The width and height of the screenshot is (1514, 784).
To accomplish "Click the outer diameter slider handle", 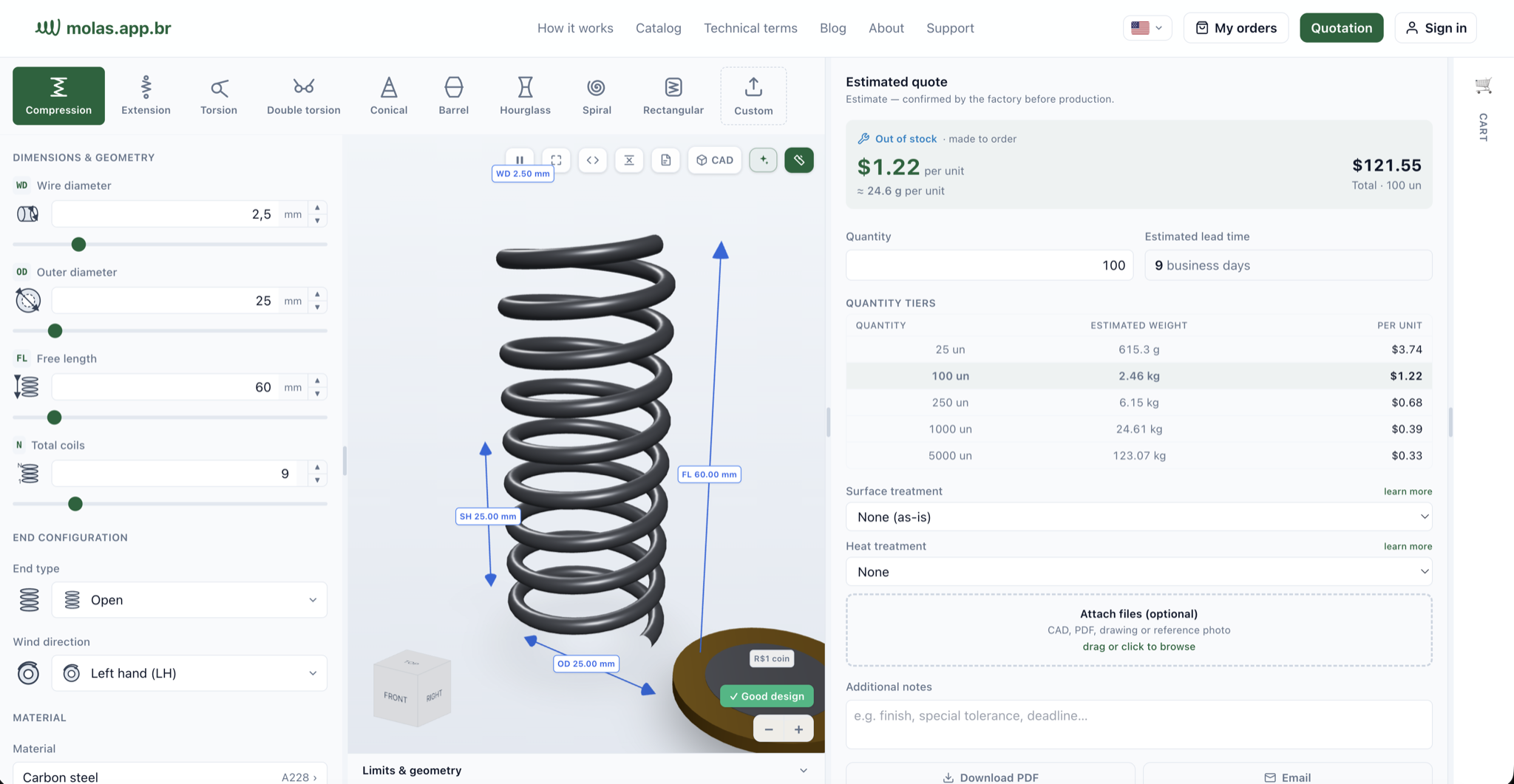I will point(55,331).
